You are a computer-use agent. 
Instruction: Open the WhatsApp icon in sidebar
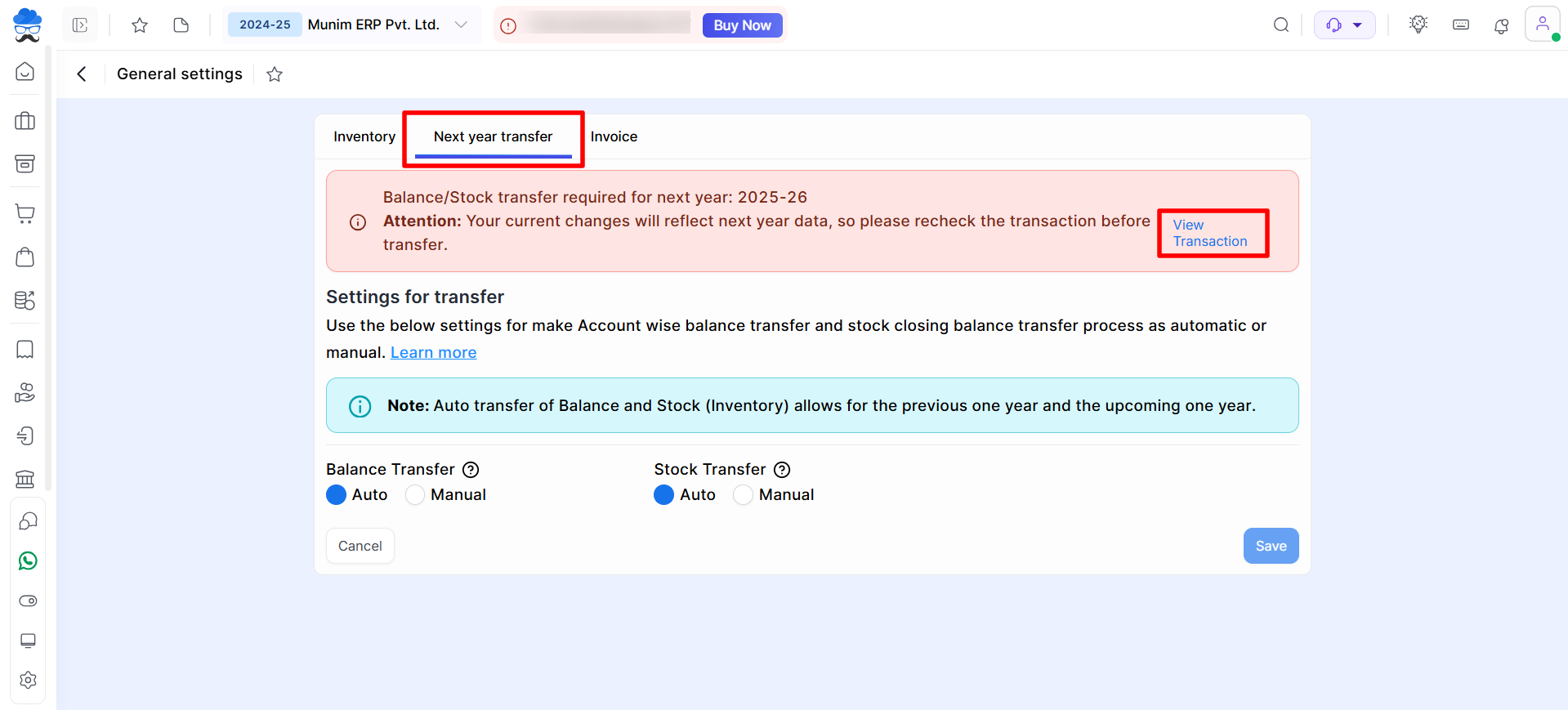(28, 560)
